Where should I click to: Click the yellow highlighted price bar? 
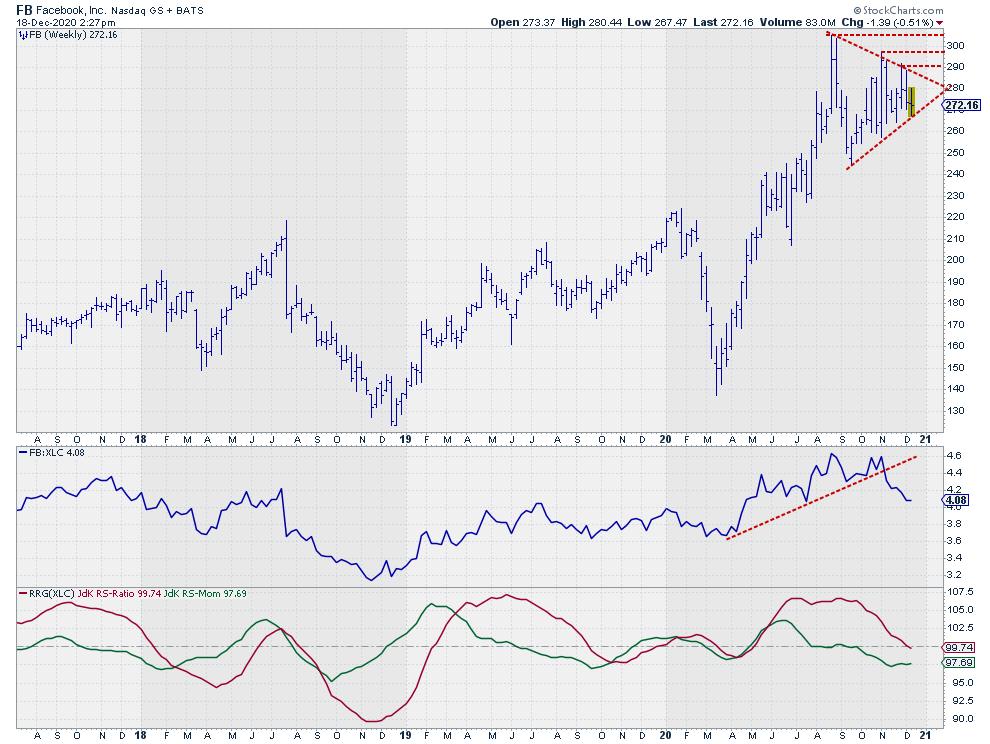(x=911, y=103)
